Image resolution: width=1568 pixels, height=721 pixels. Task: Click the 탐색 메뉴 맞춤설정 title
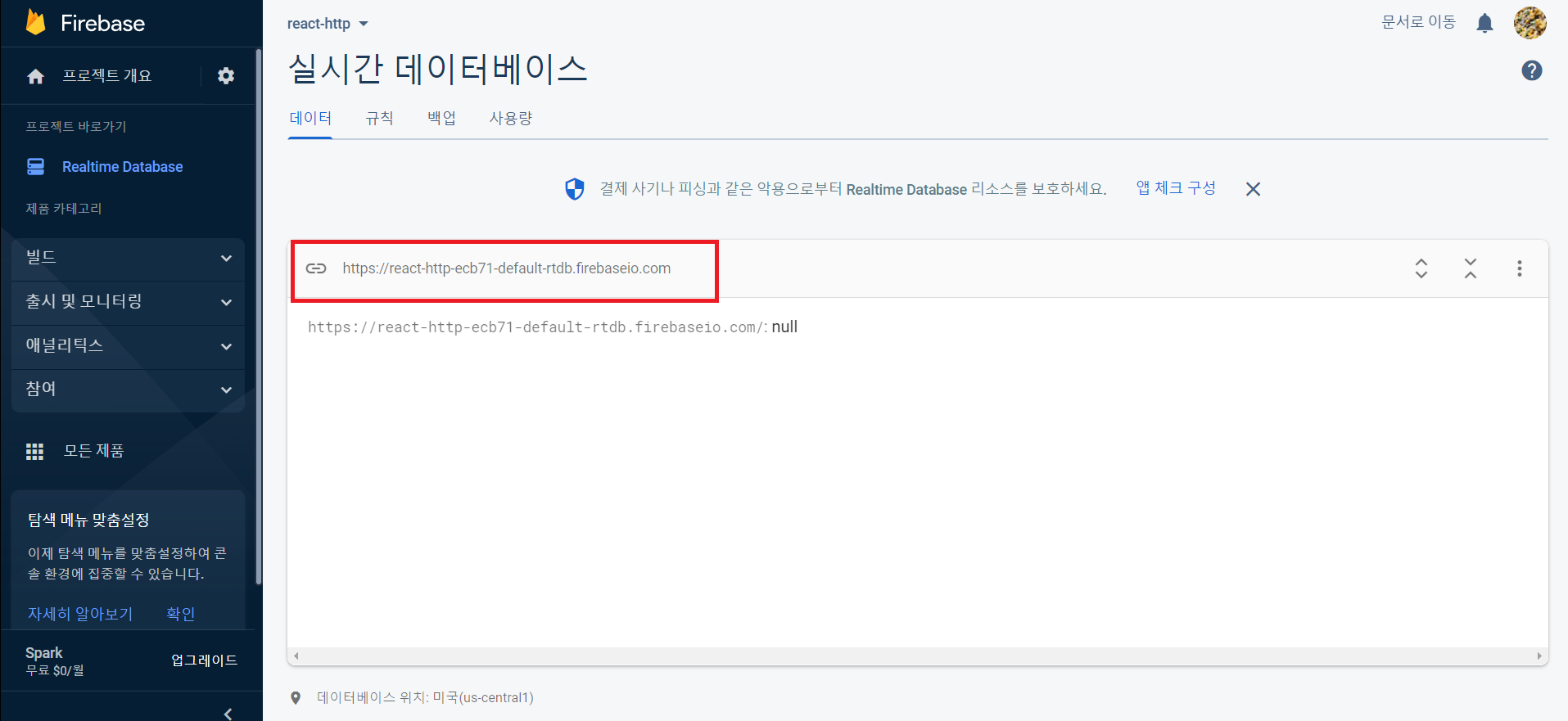(x=88, y=520)
